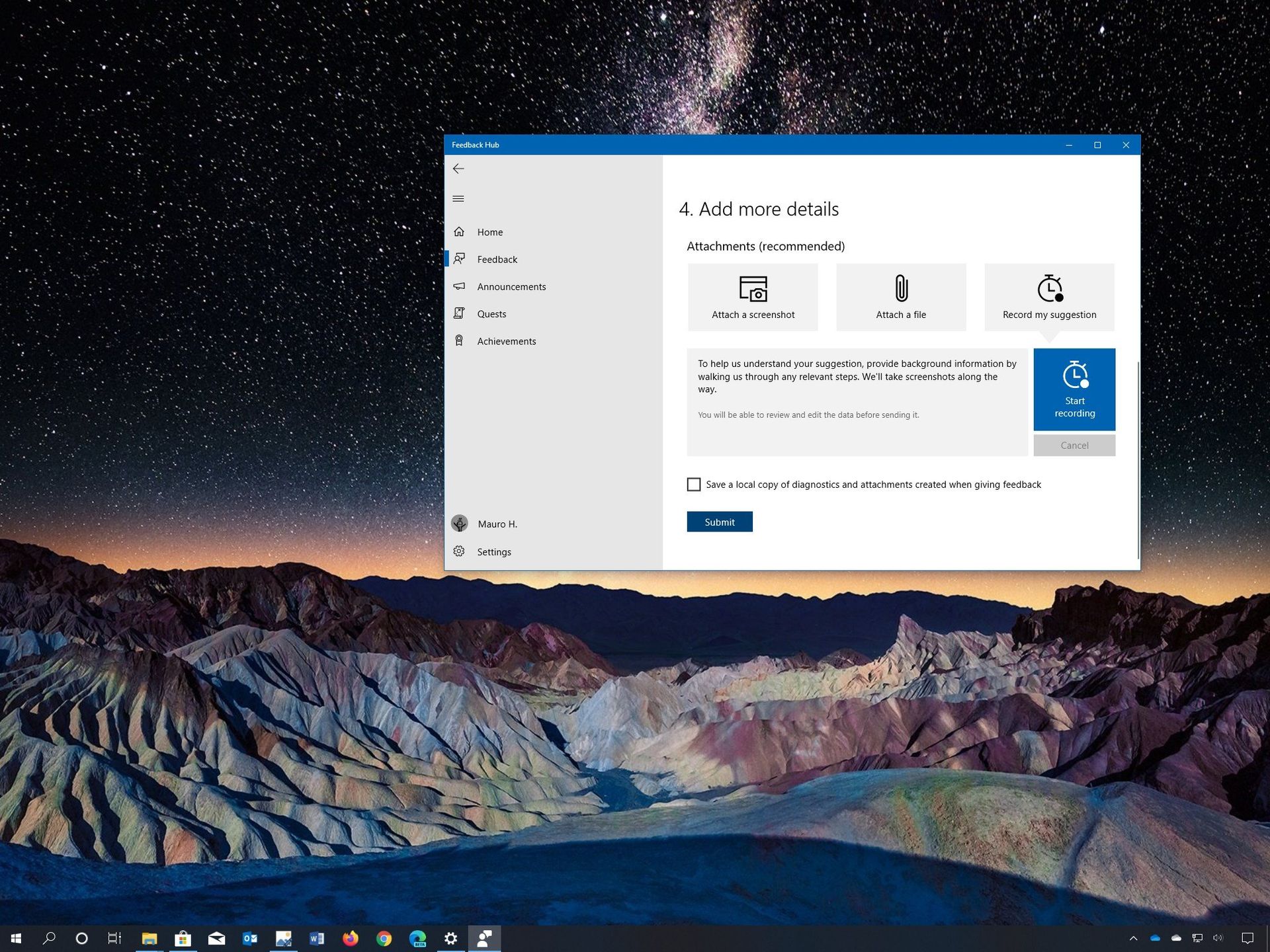The height and width of the screenshot is (952, 1270).
Task: Launch Microsoft Word from the taskbar
Action: [x=316, y=938]
